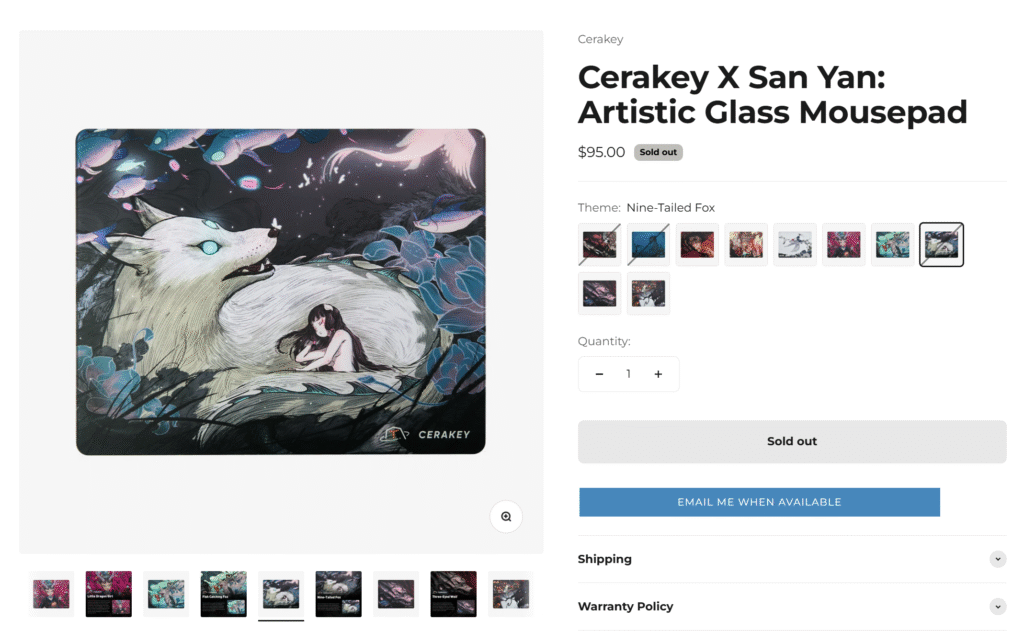Pick the third red theme swatch
Viewport: 1024px width, 631px height.
tap(697, 244)
